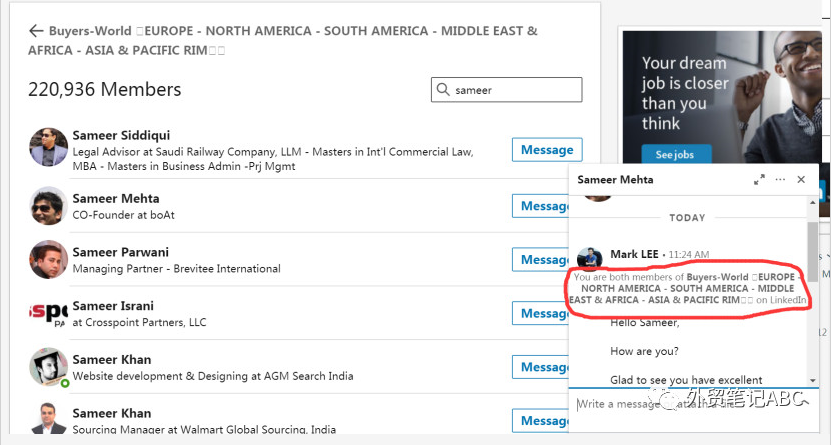The image size is (831, 445).
Task: Open the AGM Search India Sameer Khan photo
Action: 48,367
